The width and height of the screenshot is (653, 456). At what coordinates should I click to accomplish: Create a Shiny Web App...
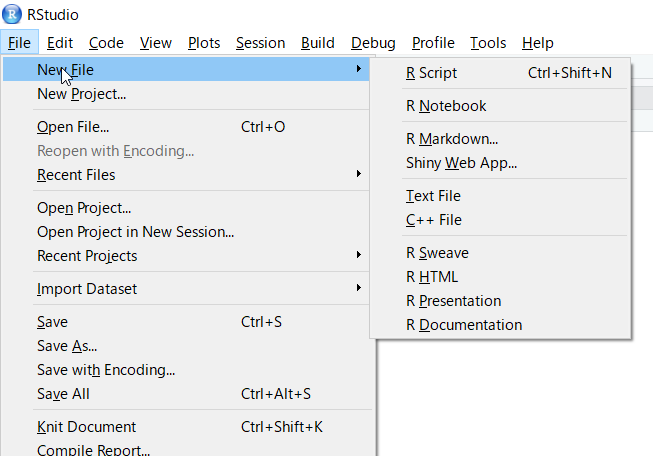[500, 163]
